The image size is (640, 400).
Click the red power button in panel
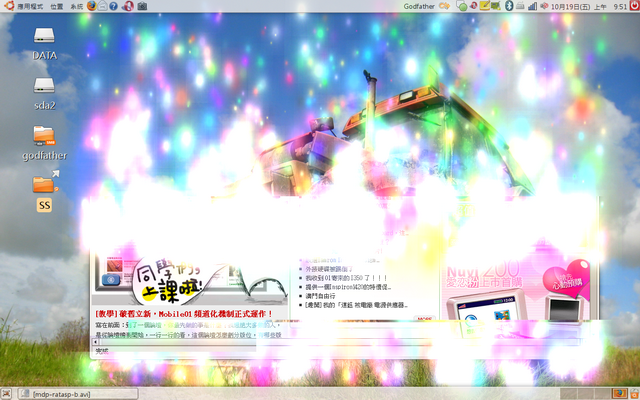tap(634, 6)
